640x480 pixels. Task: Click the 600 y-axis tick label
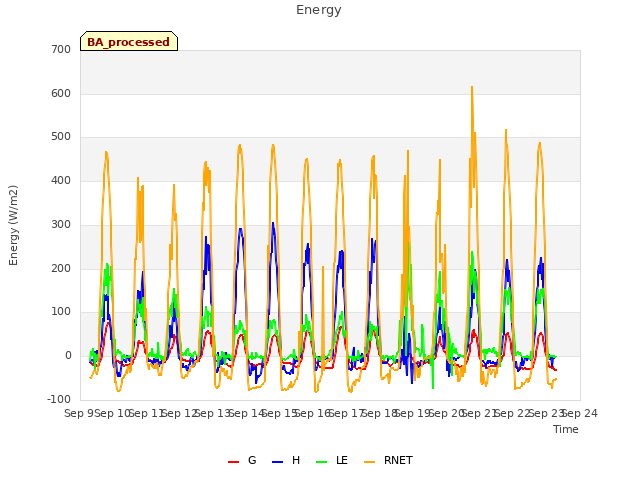[x=61, y=93]
